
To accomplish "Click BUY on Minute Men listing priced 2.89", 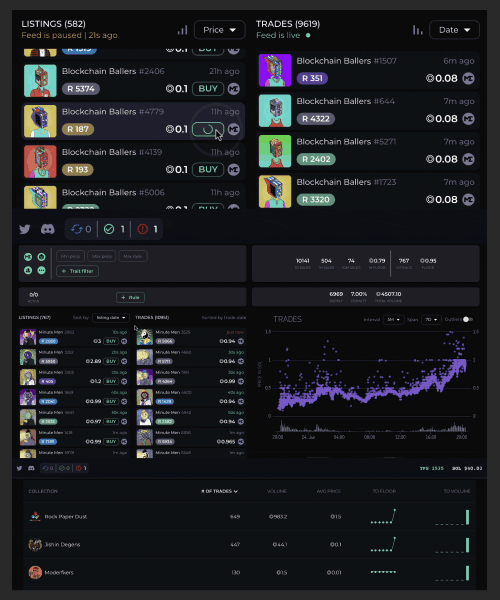I will [x=111, y=361].
